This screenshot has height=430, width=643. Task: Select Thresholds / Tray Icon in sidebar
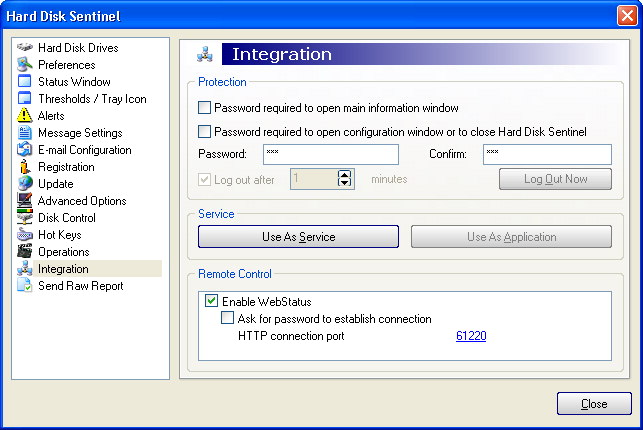[92, 99]
